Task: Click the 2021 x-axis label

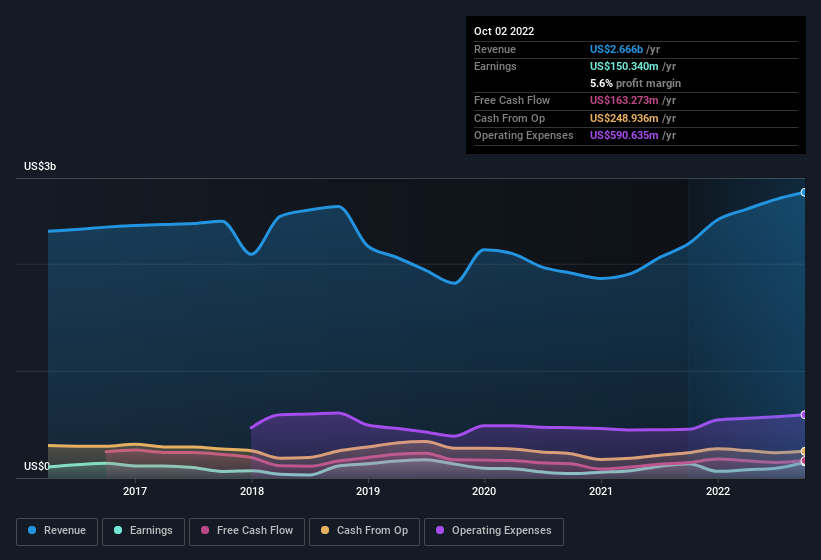Action: 601,491
